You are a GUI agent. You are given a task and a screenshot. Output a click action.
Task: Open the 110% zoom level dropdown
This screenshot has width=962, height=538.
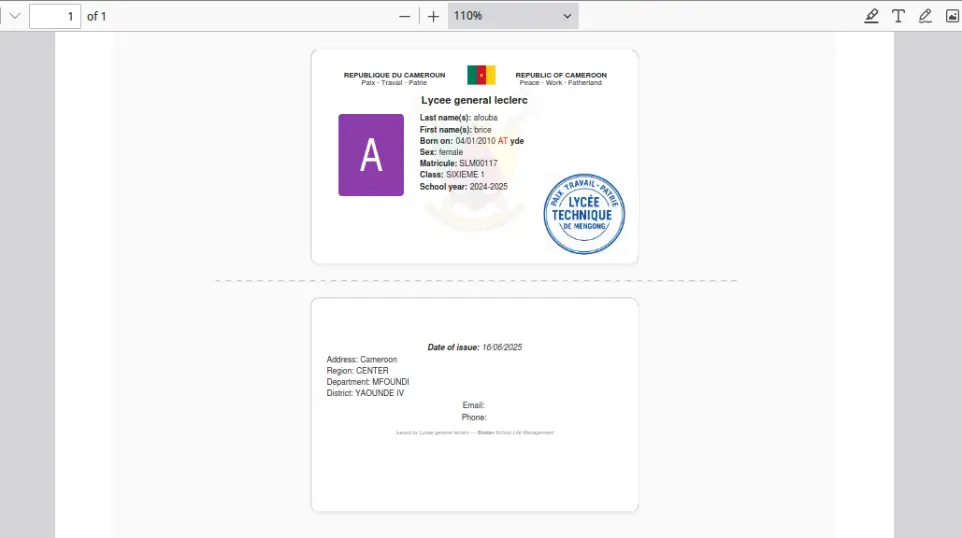(x=512, y=16)
